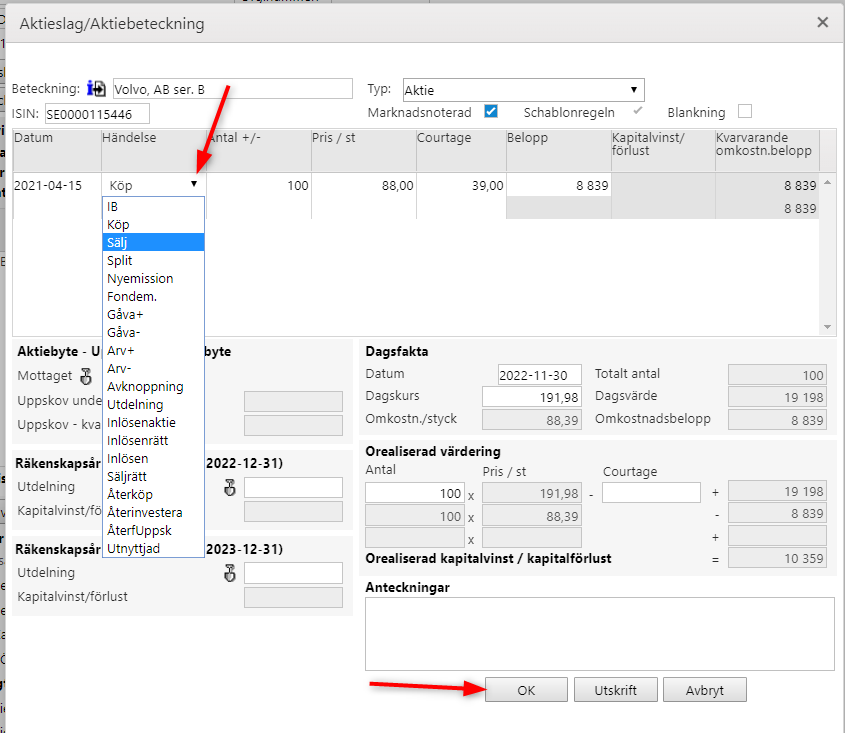Collapse the Händelse dropdown arrow on Köp
The image size is (845, 733).
[x=194, y=184]
